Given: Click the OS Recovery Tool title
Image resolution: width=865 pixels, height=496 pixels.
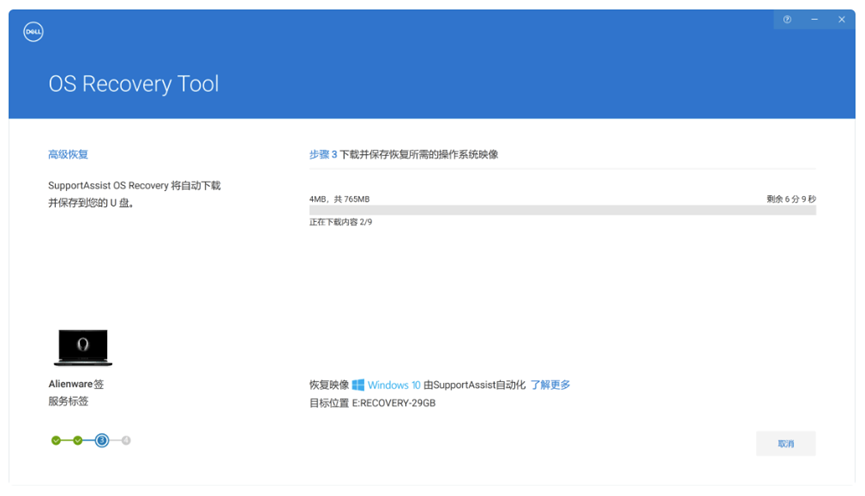Looking at the screenshot, I should tap(134, 84).
